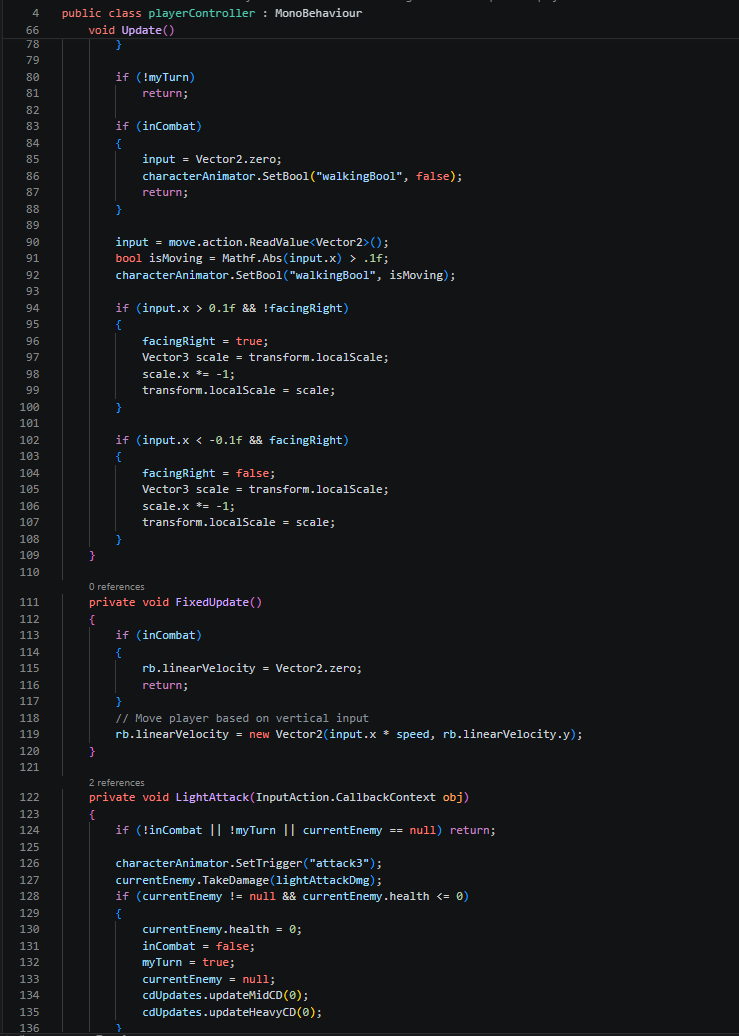Click line number 122 in the gutter

[x=29, y=797]
